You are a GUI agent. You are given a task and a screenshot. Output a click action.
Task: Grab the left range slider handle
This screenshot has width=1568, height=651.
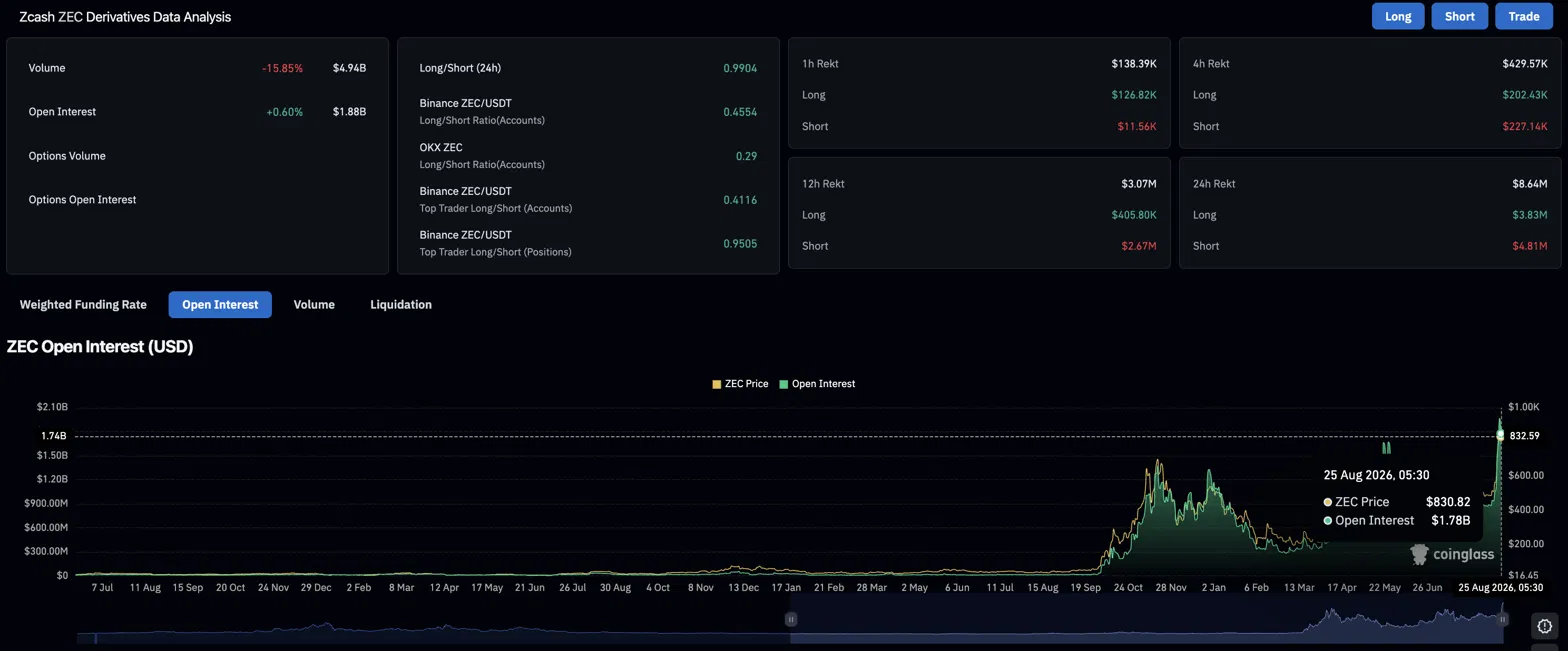(x=790, y=619)
